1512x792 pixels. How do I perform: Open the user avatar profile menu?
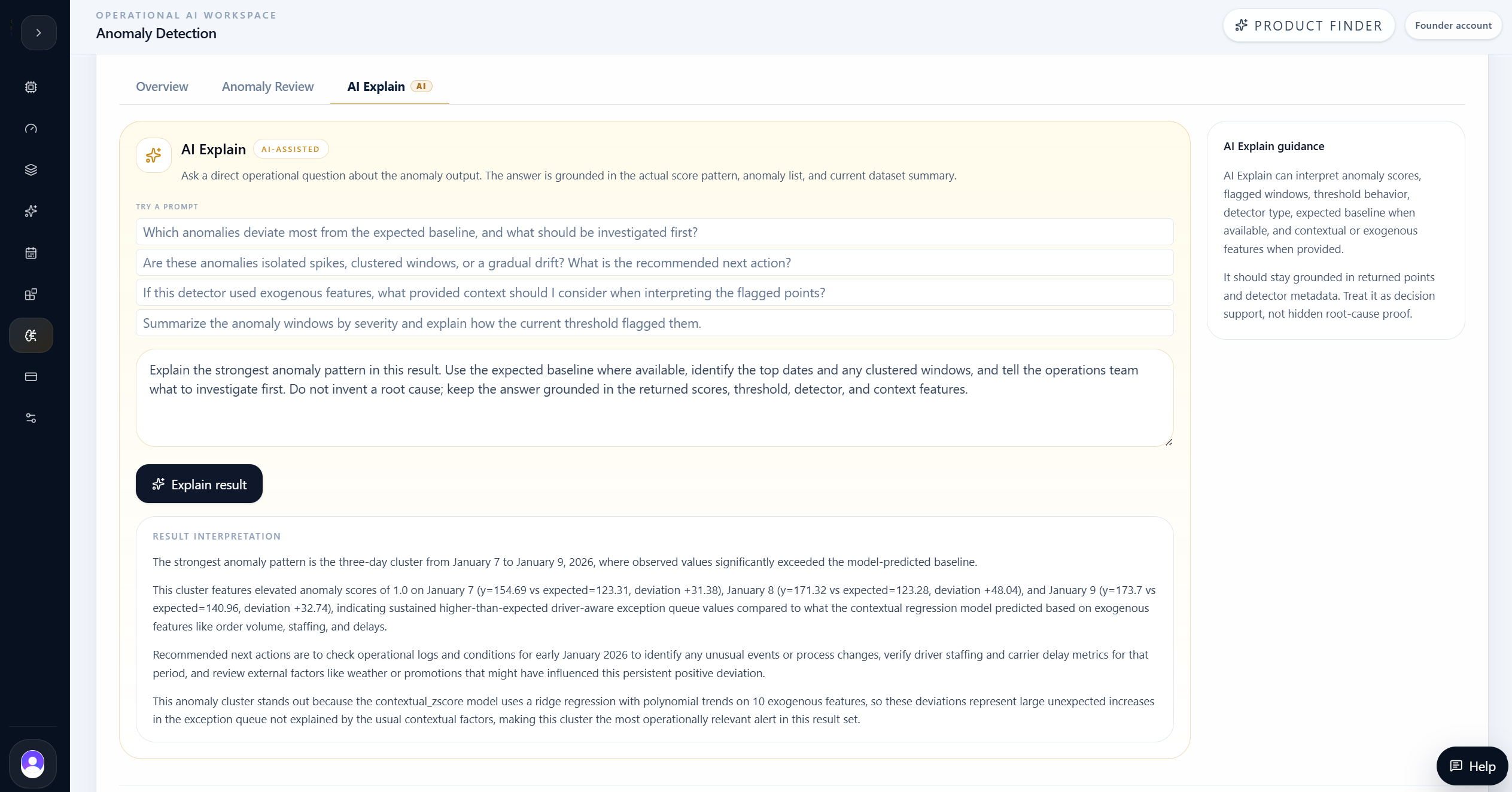click(33, 764)
